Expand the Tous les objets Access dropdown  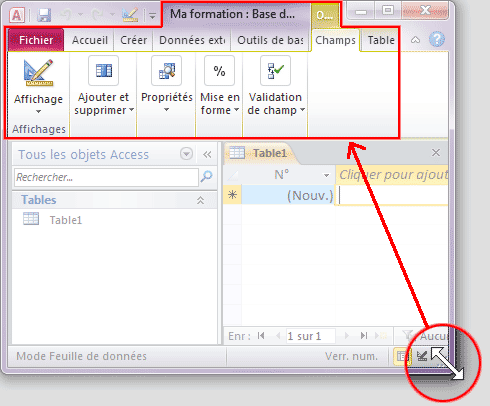186,154
